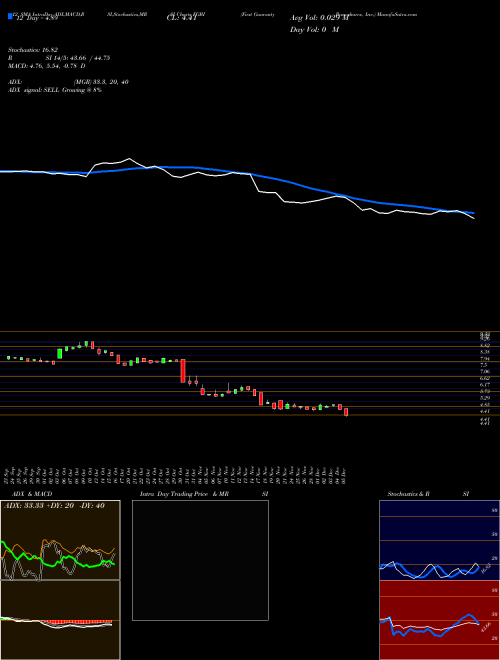Click the ADX (MGR) 33.3, 20, 40 values

click(x=101, y=82)
